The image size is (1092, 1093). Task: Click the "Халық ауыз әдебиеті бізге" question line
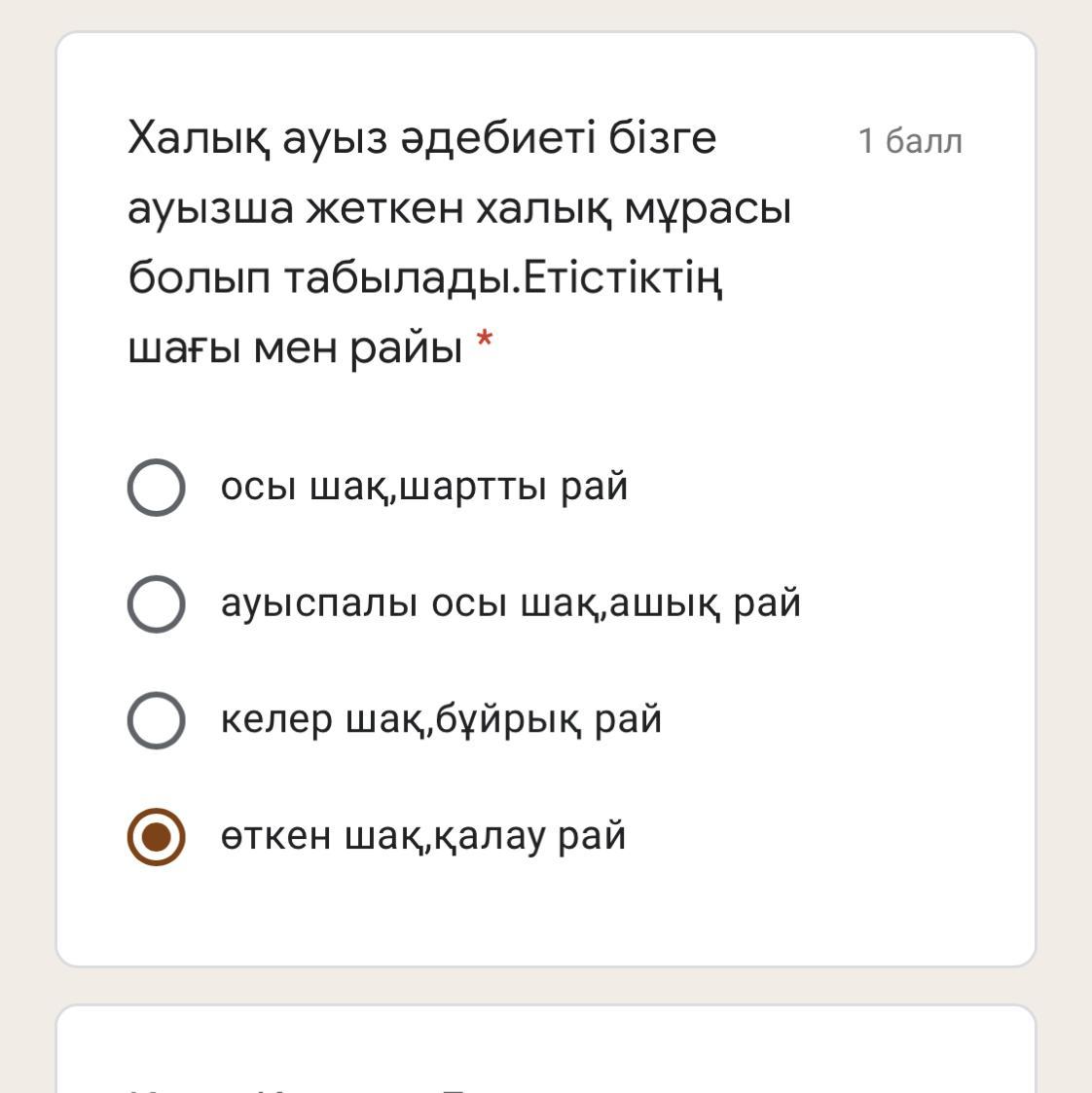422,139
